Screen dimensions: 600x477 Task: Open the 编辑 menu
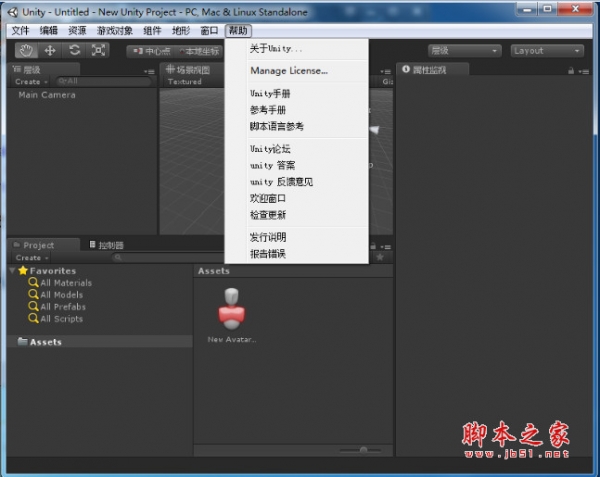click(x=49, y=31)
